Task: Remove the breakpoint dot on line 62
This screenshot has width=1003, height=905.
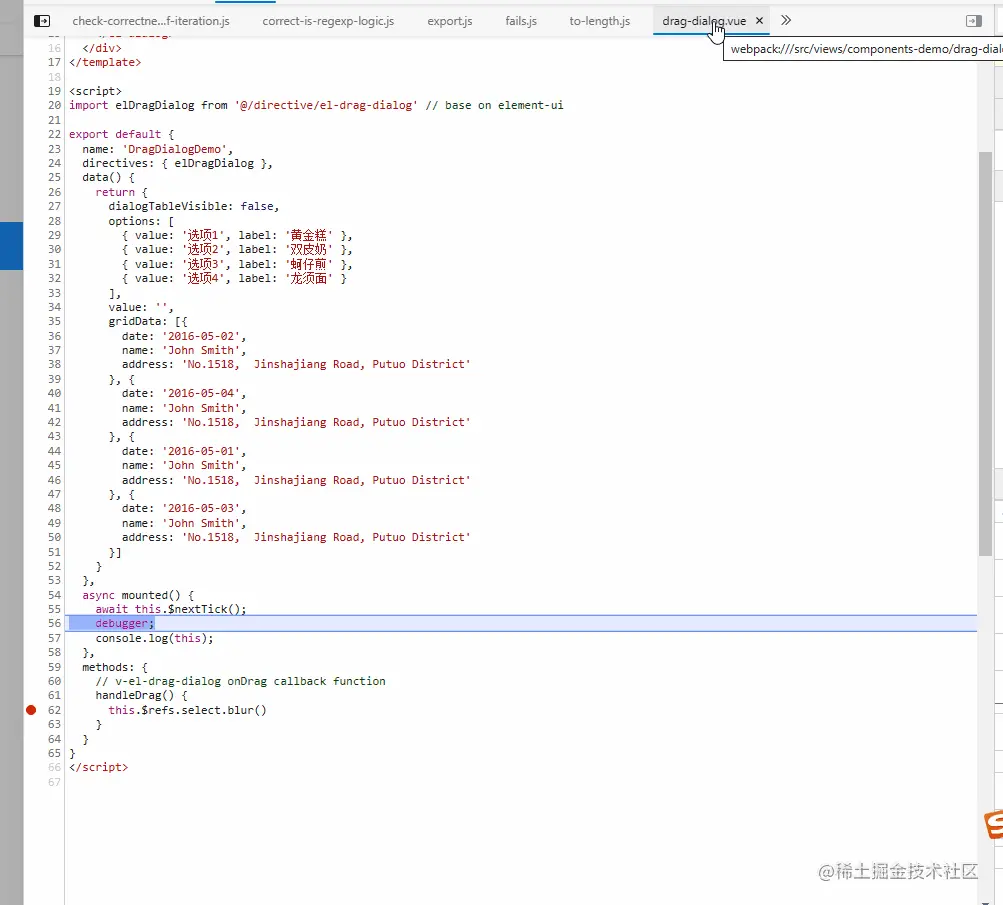Action: [31, 710]
